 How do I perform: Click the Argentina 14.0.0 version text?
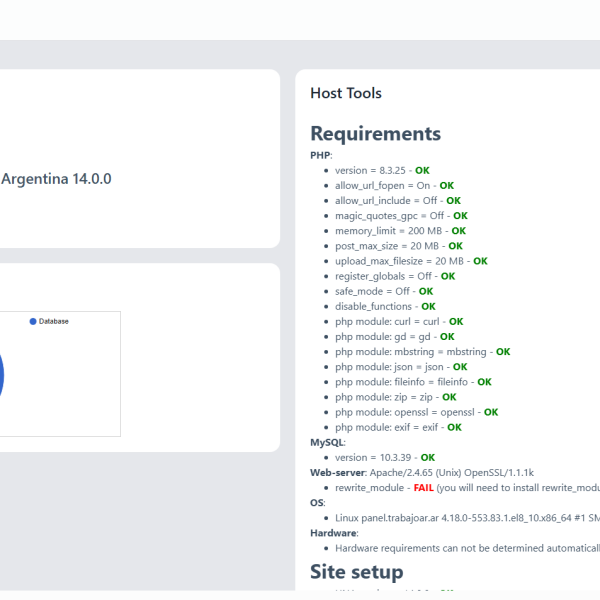[x=56, y=179]
